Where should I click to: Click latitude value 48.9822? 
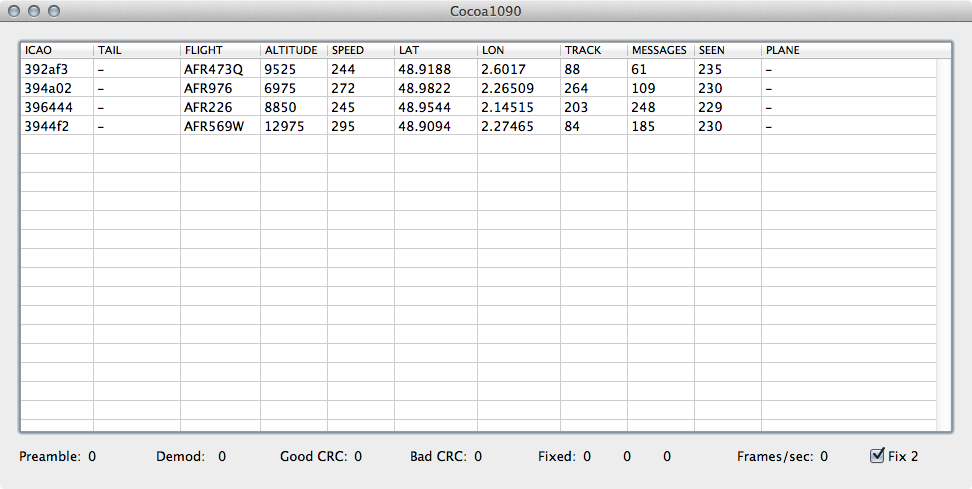coord(425,89)
